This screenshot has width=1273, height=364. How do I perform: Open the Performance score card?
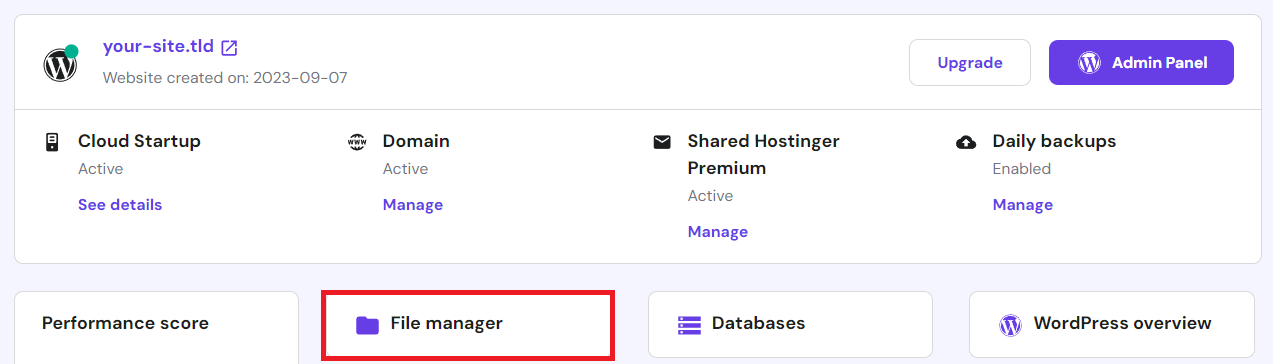click(x=156, y=328)
